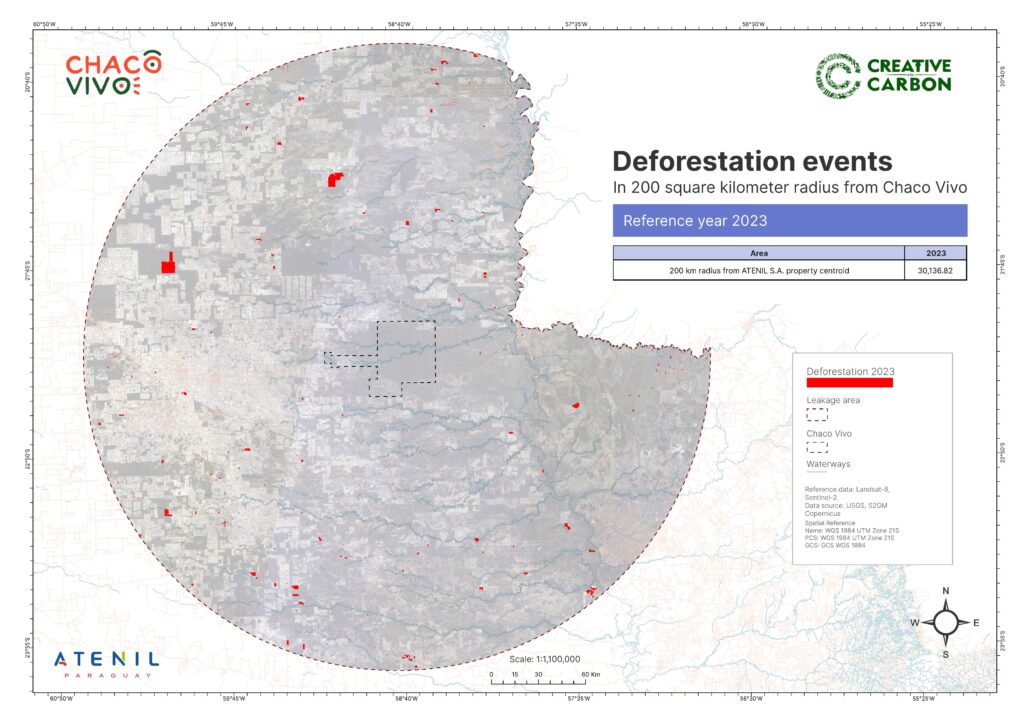Click the Waterways line legend symbol

(817, 473)
